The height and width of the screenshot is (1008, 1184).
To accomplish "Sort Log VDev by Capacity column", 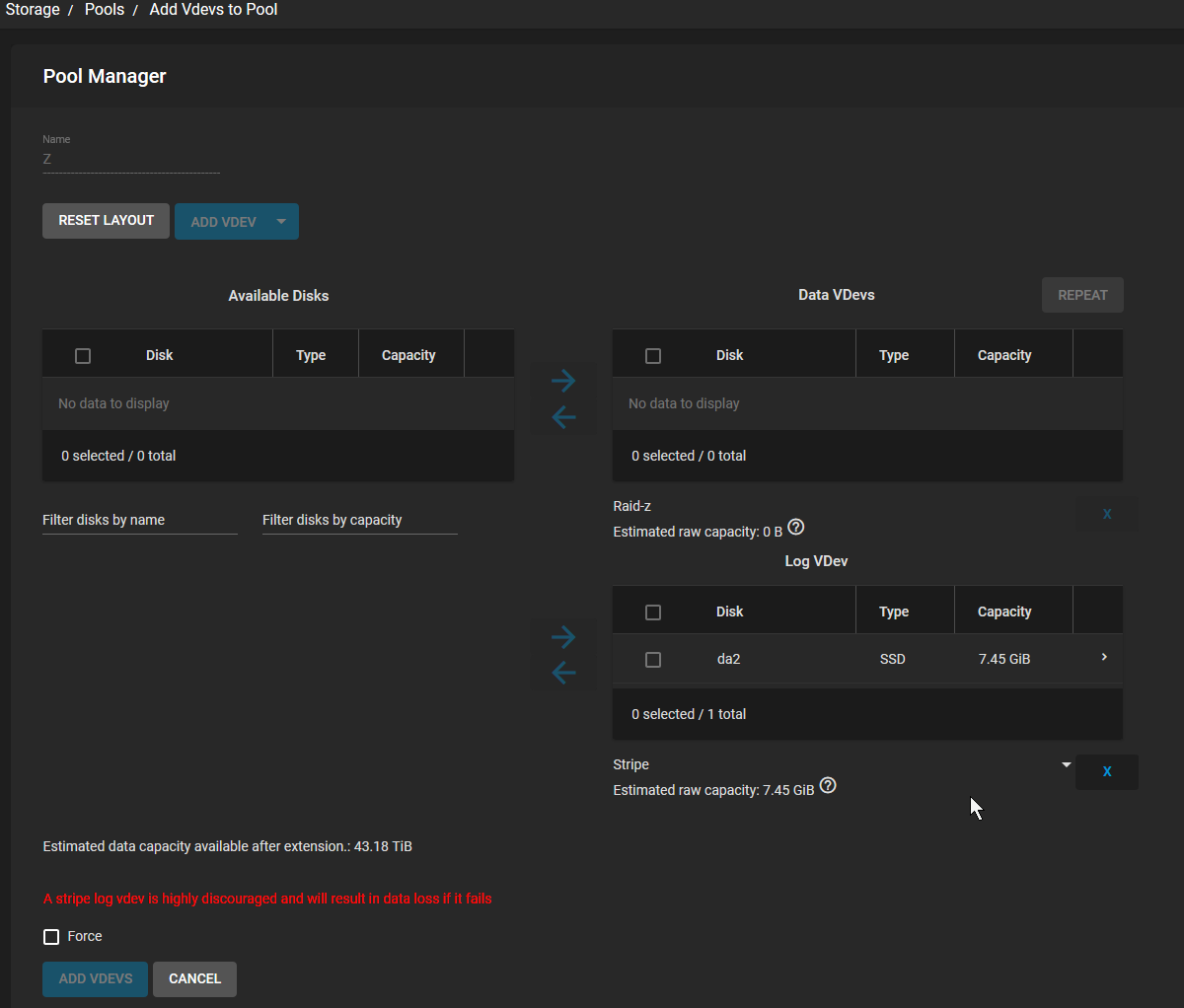I will click(1004, 612).
